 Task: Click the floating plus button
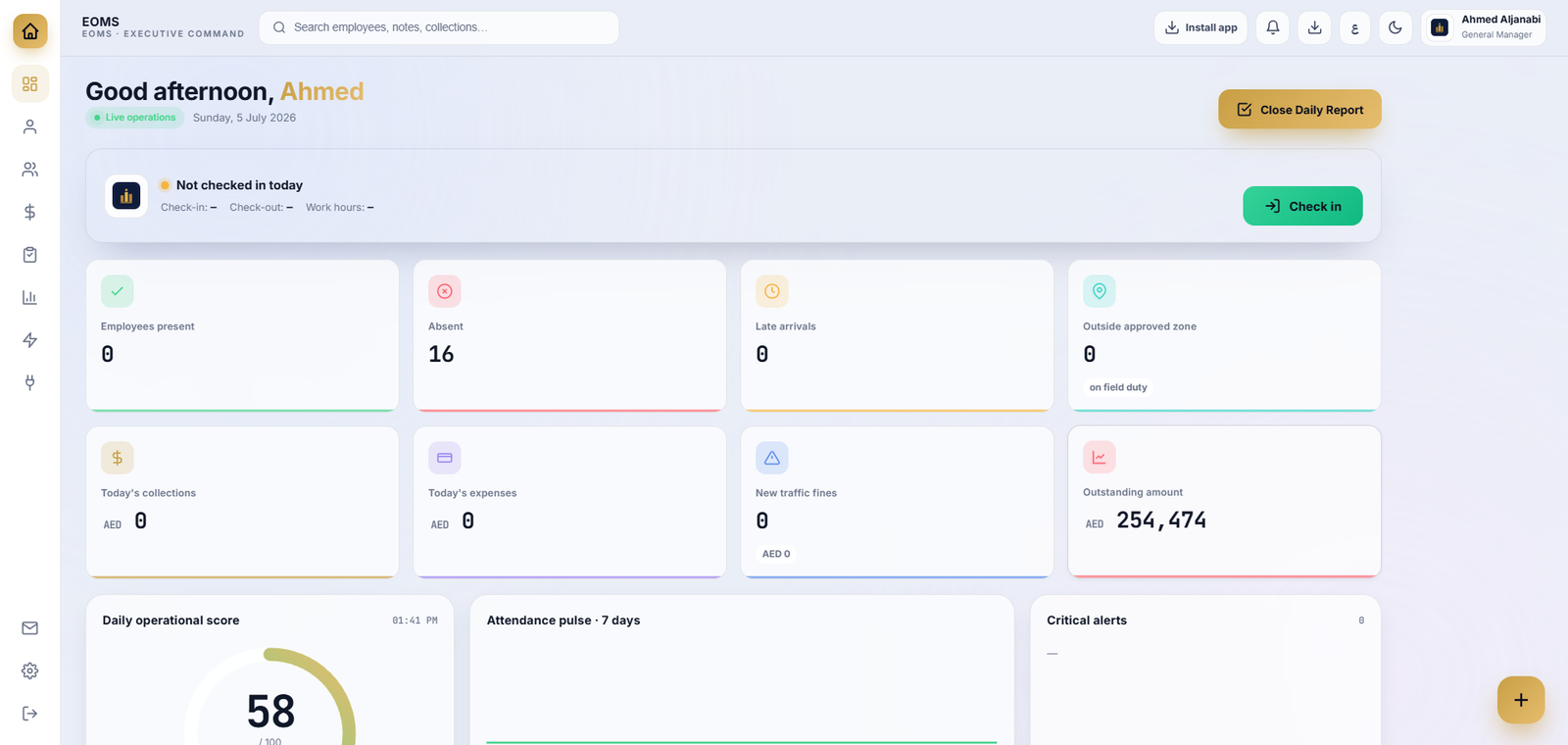pos(1521,700)
